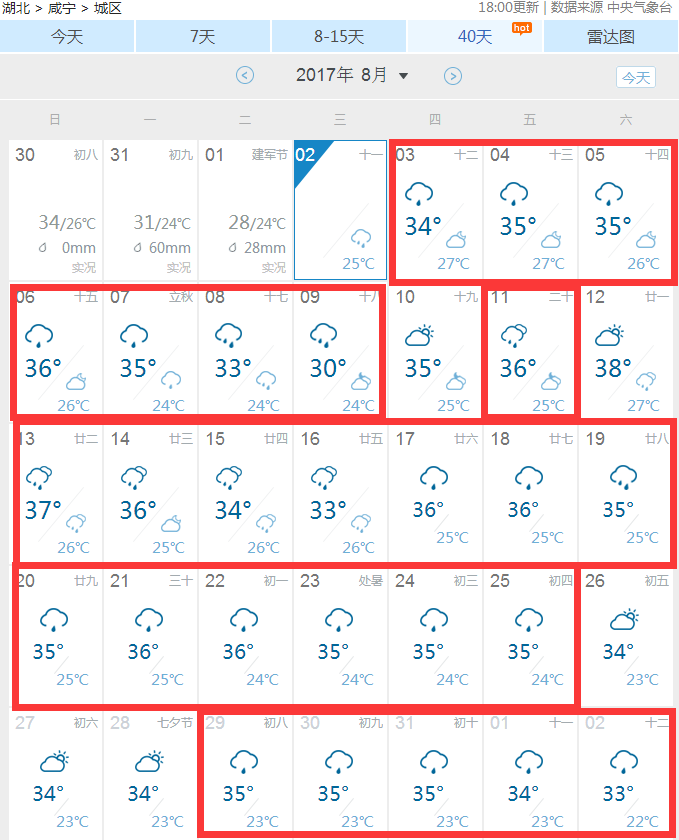Select the highlighted 02 date cell
Screen dimensions: 679x840
(x=340, y=210)
